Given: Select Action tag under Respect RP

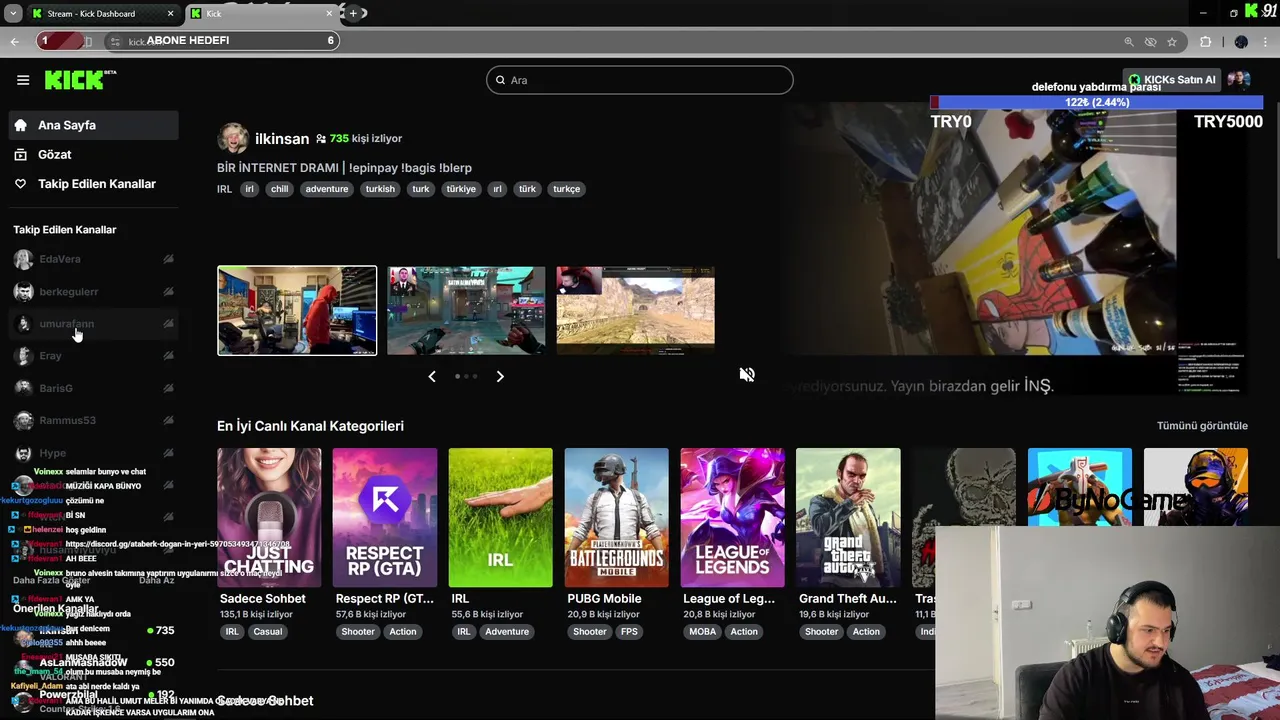Looking at the screenshot, I should (403, 632).
